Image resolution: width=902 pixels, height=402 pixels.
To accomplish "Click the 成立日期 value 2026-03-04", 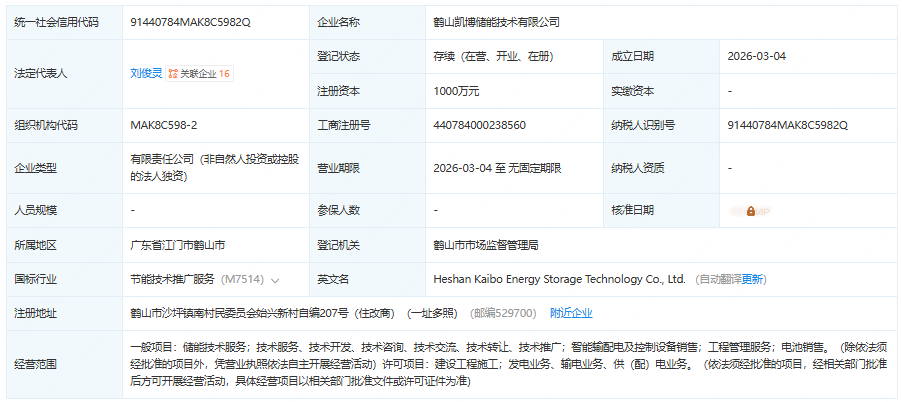I will click(757, 56).
